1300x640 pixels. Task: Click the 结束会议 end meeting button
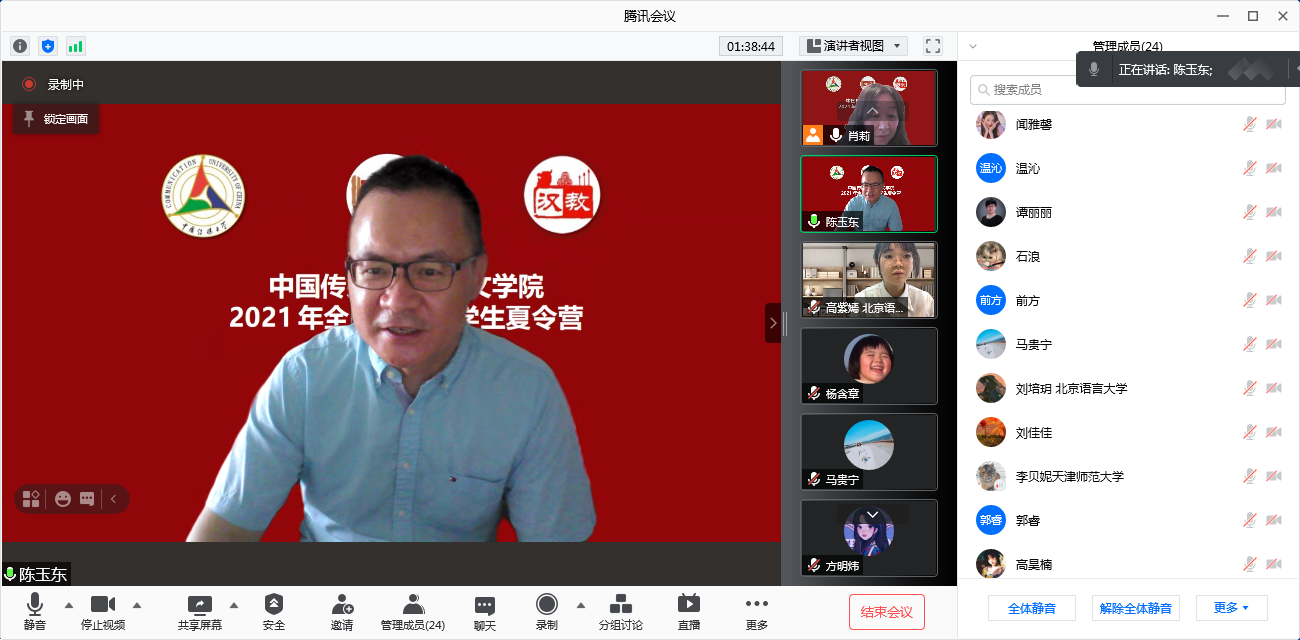887,612
